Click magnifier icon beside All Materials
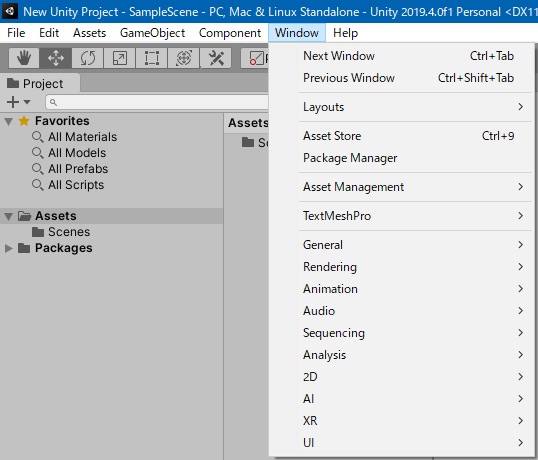 [38, 137]
